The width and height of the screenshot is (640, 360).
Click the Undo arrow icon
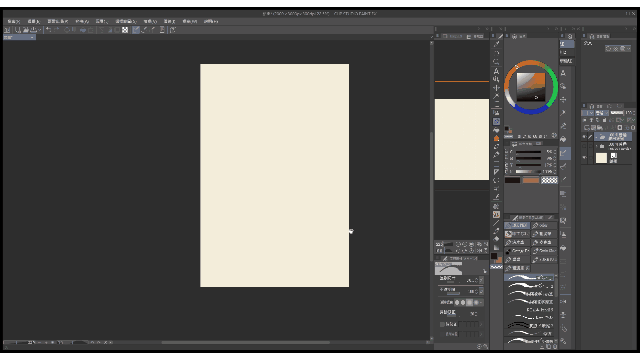coord(49,30)
